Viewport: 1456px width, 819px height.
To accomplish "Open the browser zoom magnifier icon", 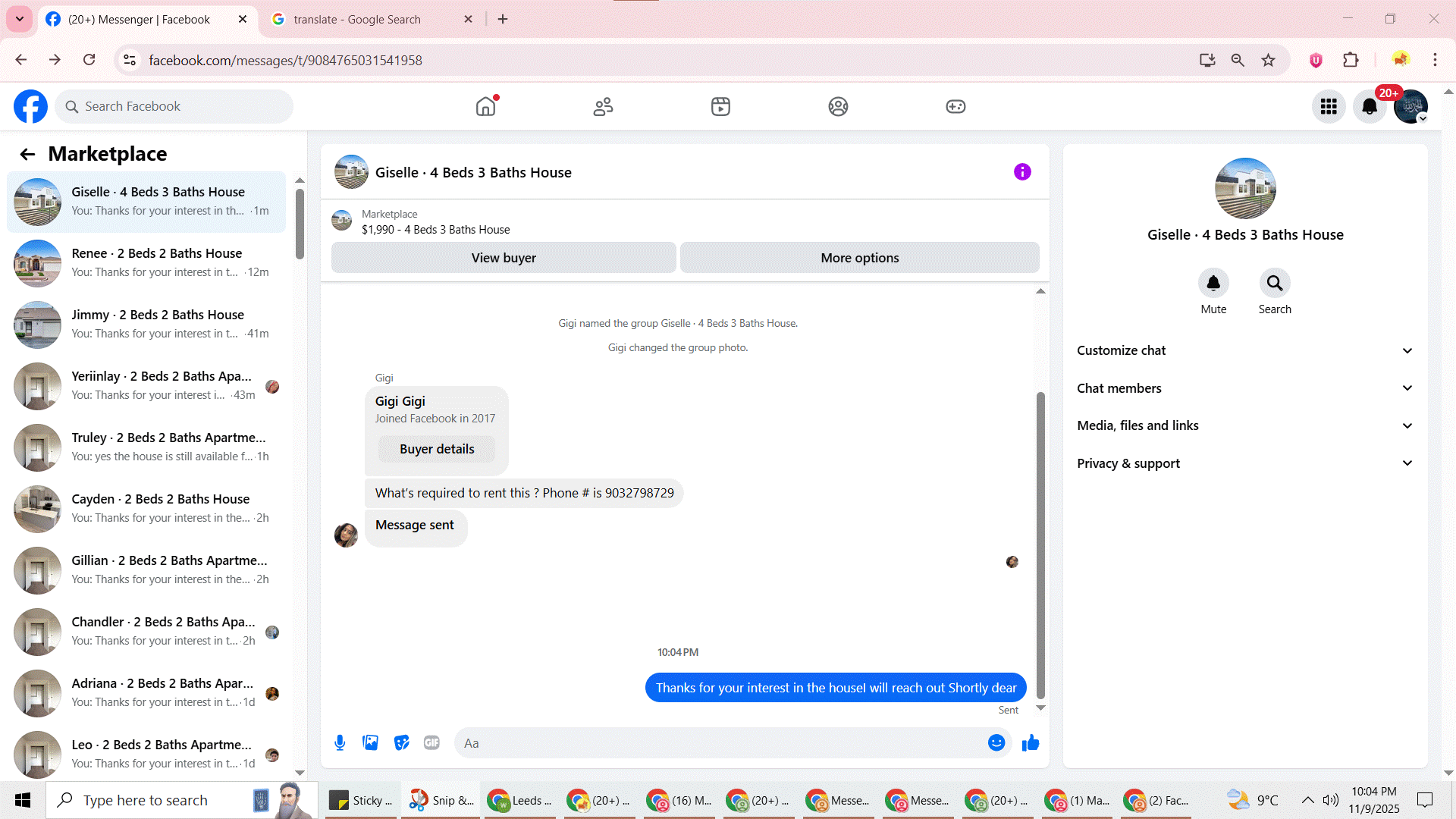I will point(1238,60).
